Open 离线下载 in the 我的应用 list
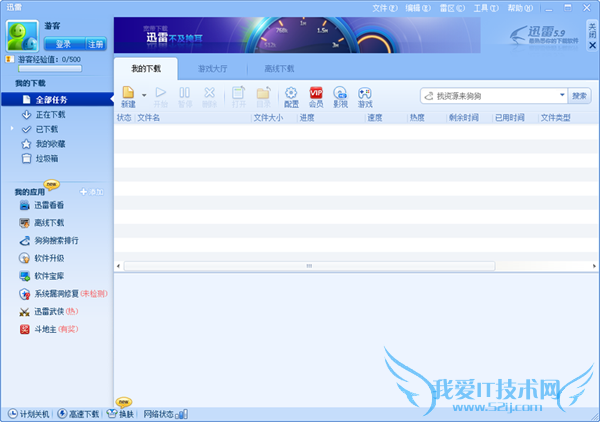 pos(42,223)
